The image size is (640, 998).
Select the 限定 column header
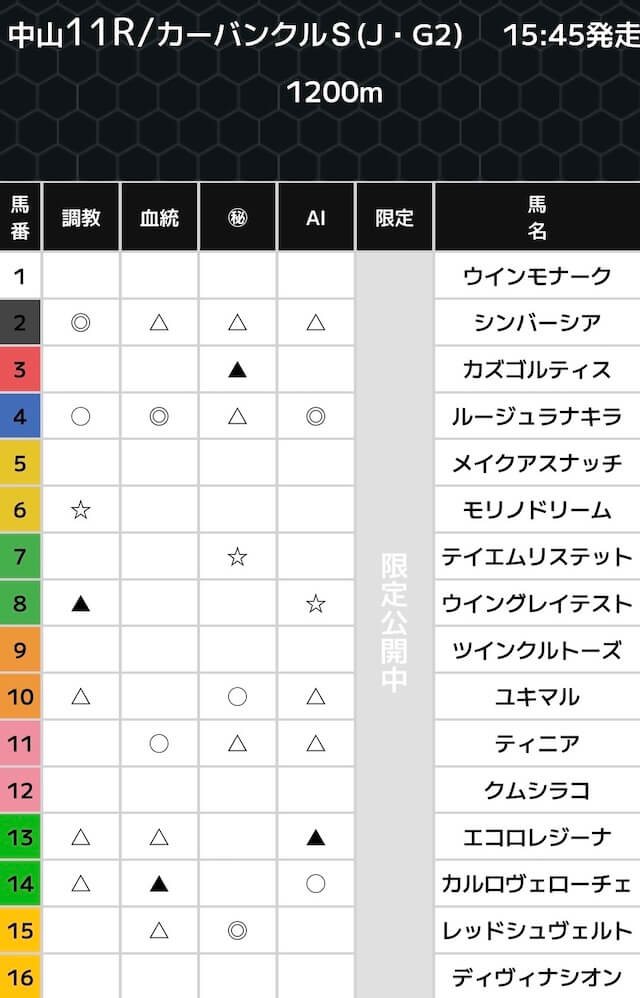click(394, 217)
